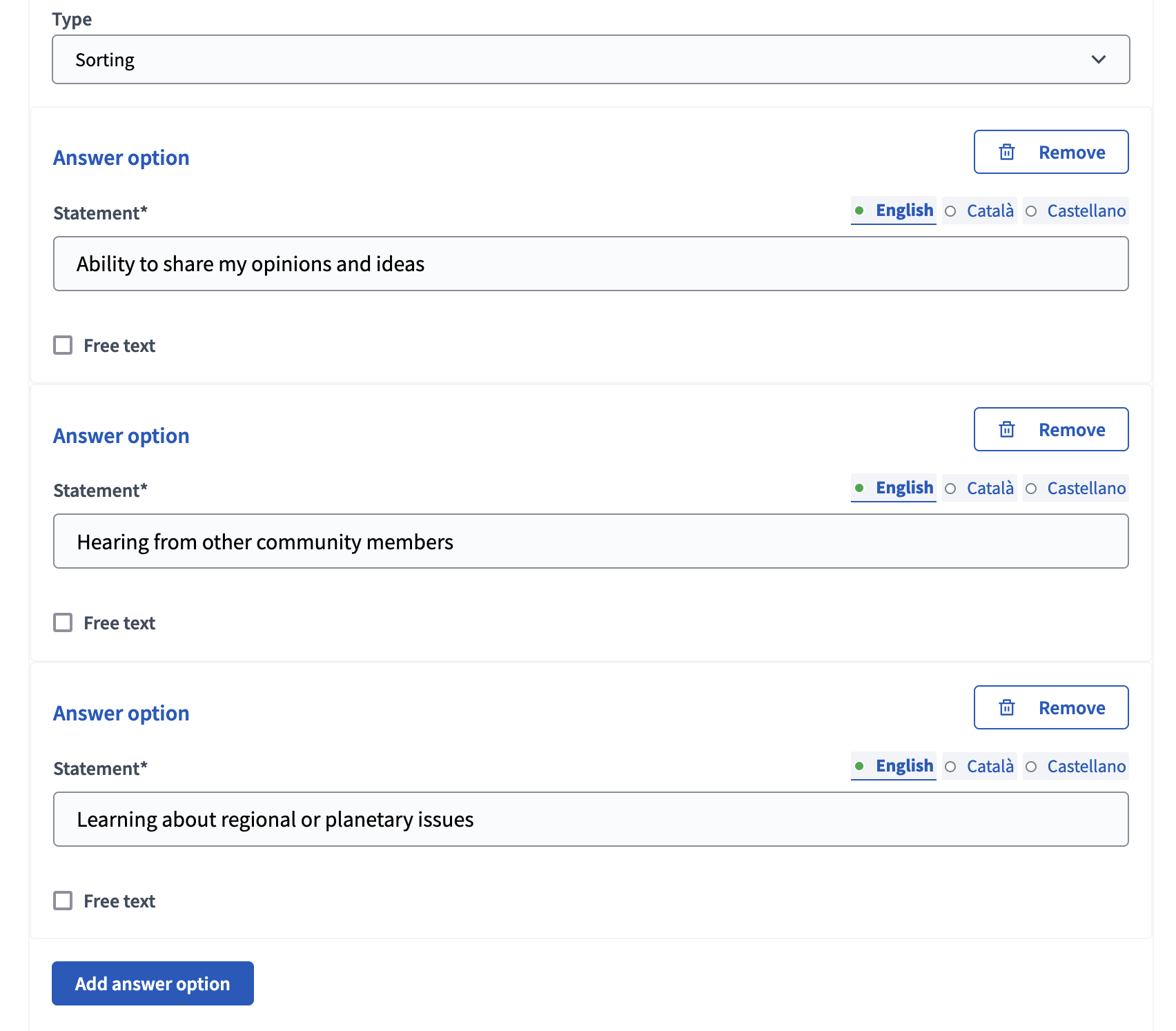Enable Free text for the third answer option
The width and height of the screenshot is (1176, 1031).
tap(63, 901)
